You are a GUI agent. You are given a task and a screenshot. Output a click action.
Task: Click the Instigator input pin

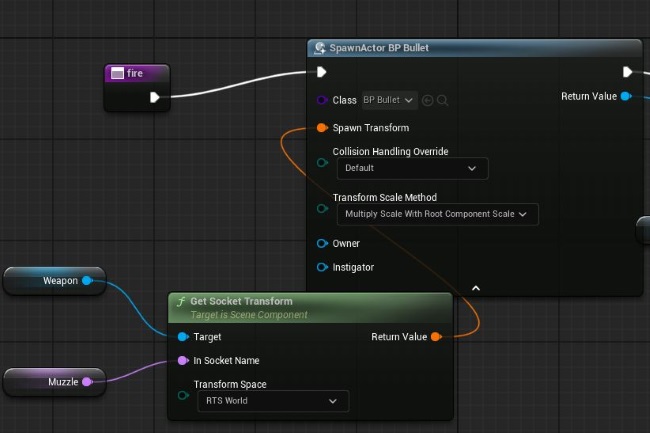click(x=322, y=267)
